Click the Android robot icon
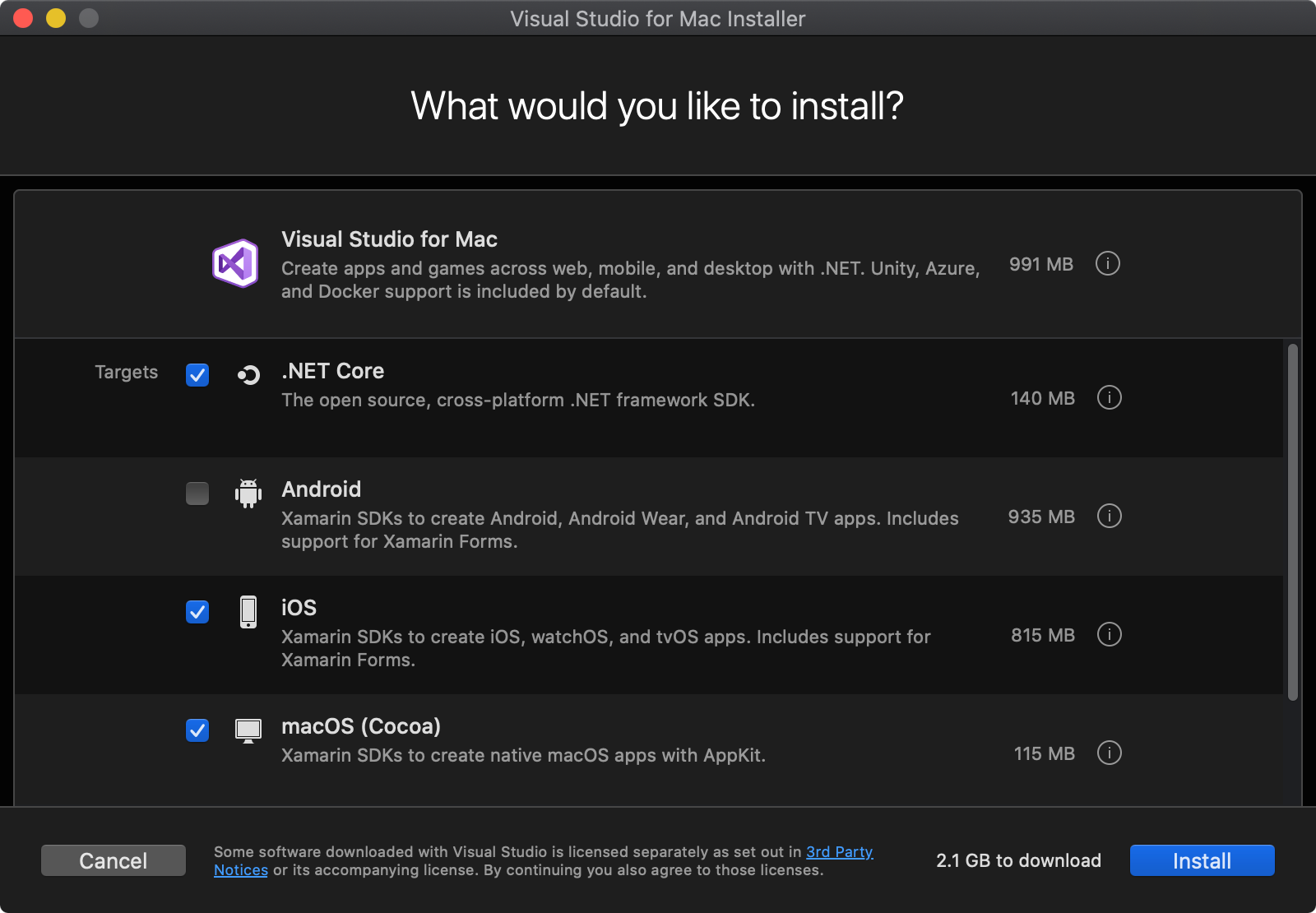This screenshot has height=913, width=1316. tap(248, 494)
